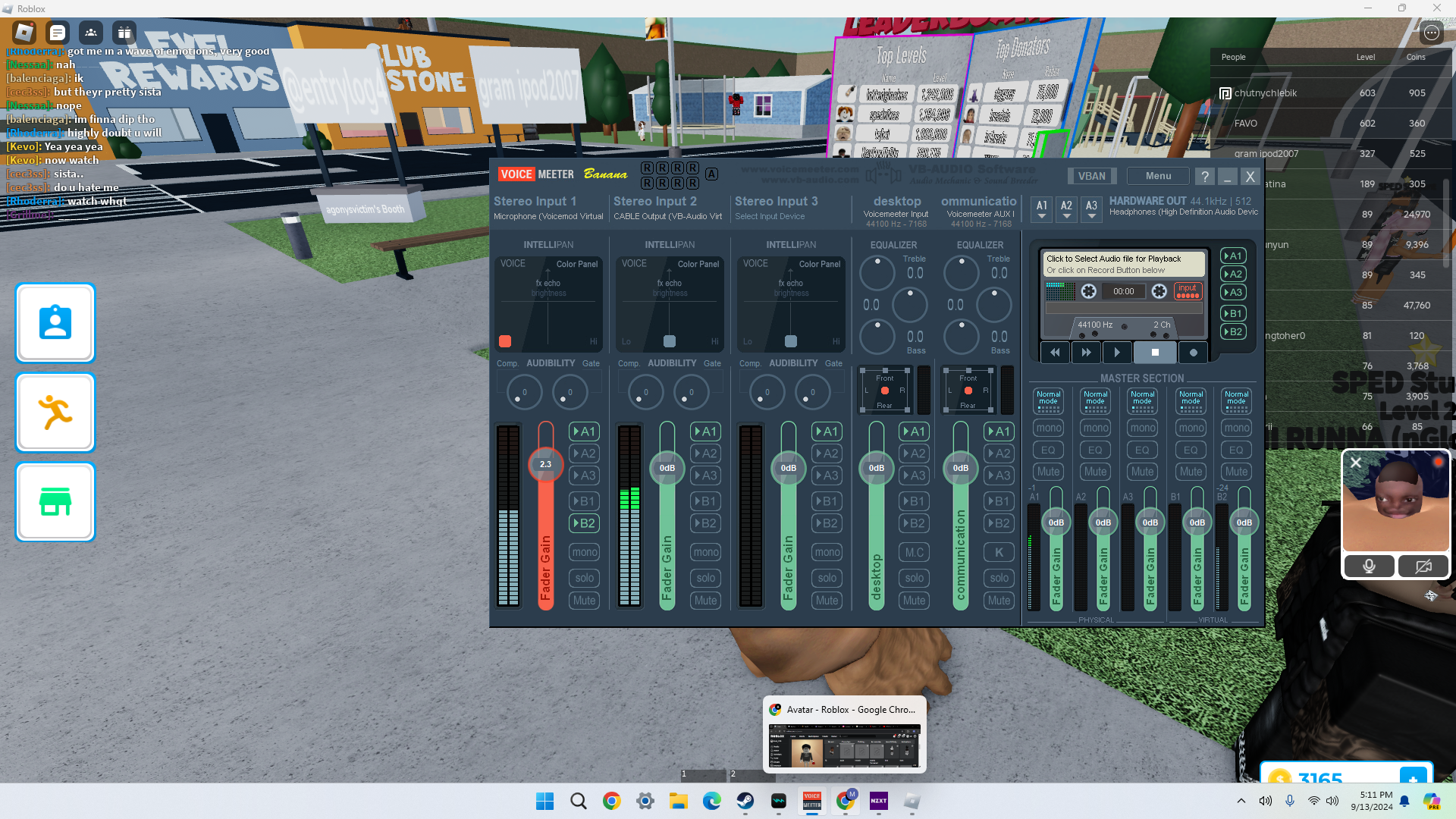Open File Explorer from the taskbar

(x=678, y=802)
